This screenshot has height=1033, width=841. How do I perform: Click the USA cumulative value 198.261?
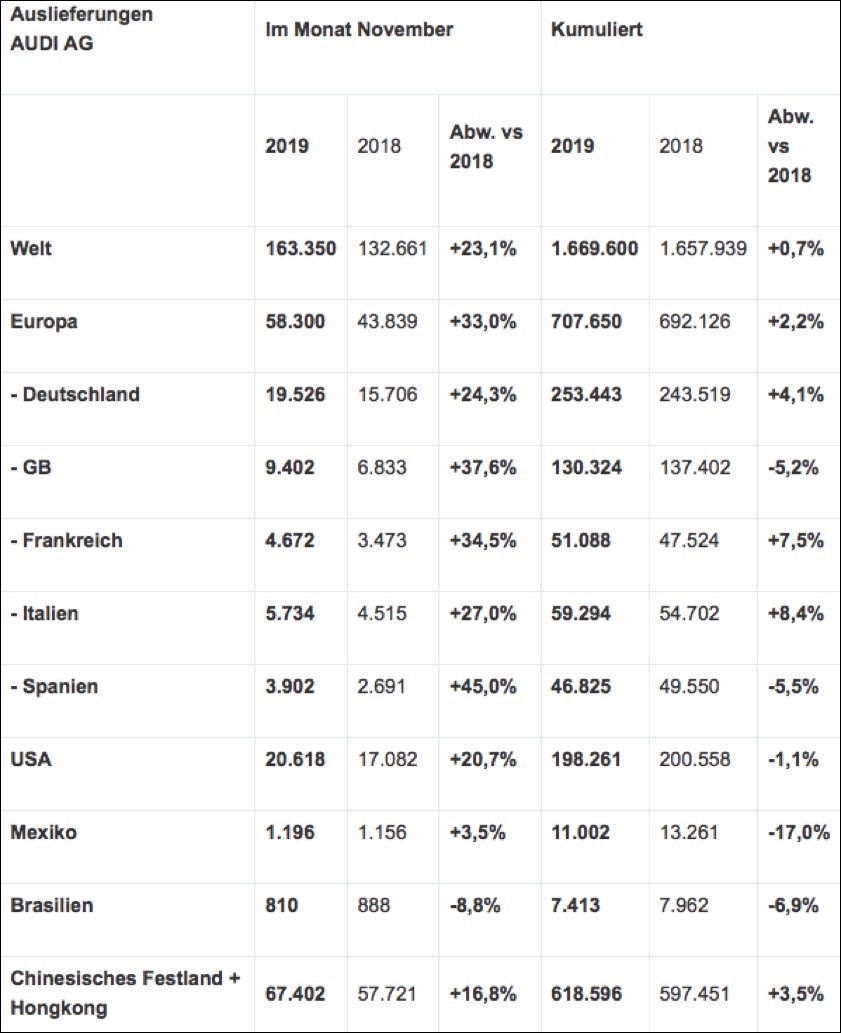(x=586, y=759)
